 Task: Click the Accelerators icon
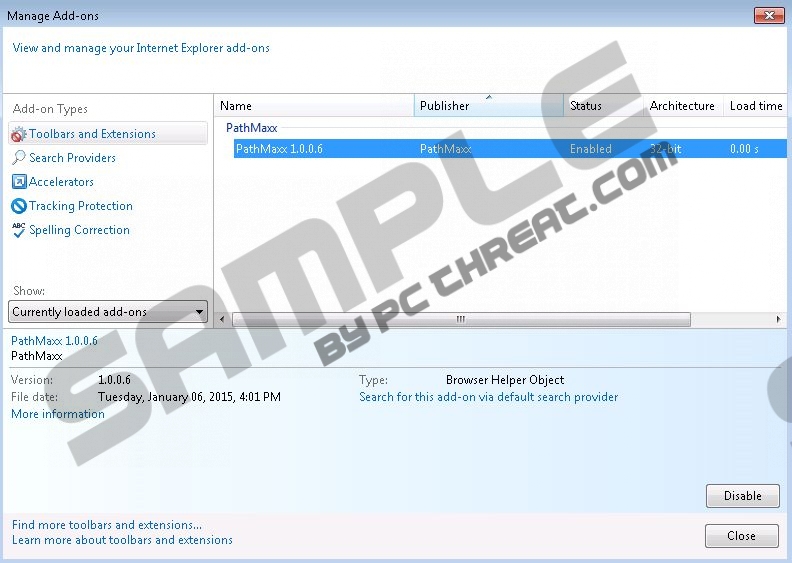(x=19, y=182)
